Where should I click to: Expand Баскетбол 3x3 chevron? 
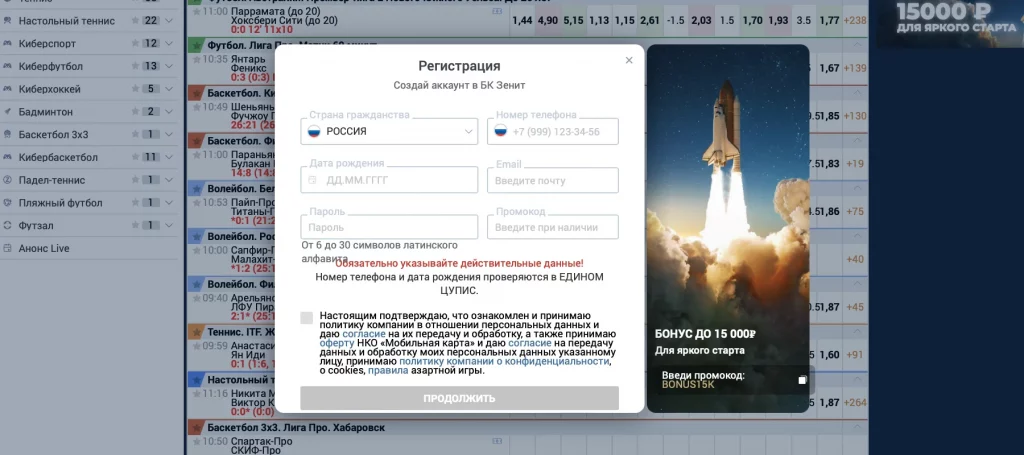click(x=169, y=134)
